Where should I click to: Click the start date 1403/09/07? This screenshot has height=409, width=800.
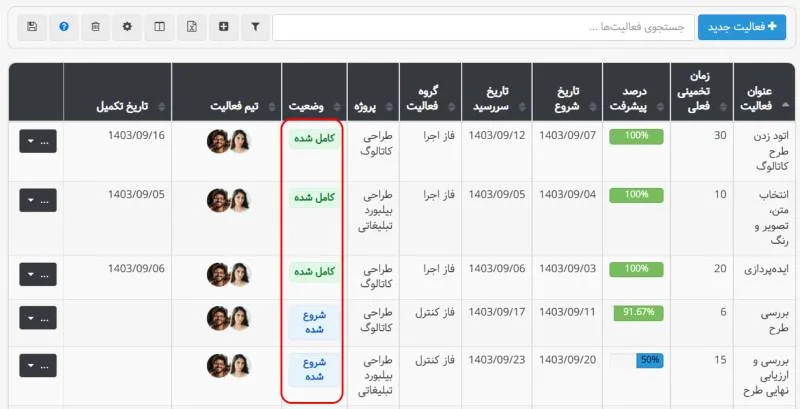click(567, 136)
